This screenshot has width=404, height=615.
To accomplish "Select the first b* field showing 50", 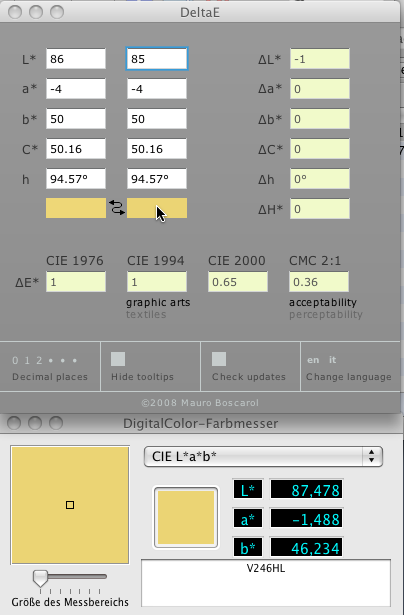I will (76, 119).
